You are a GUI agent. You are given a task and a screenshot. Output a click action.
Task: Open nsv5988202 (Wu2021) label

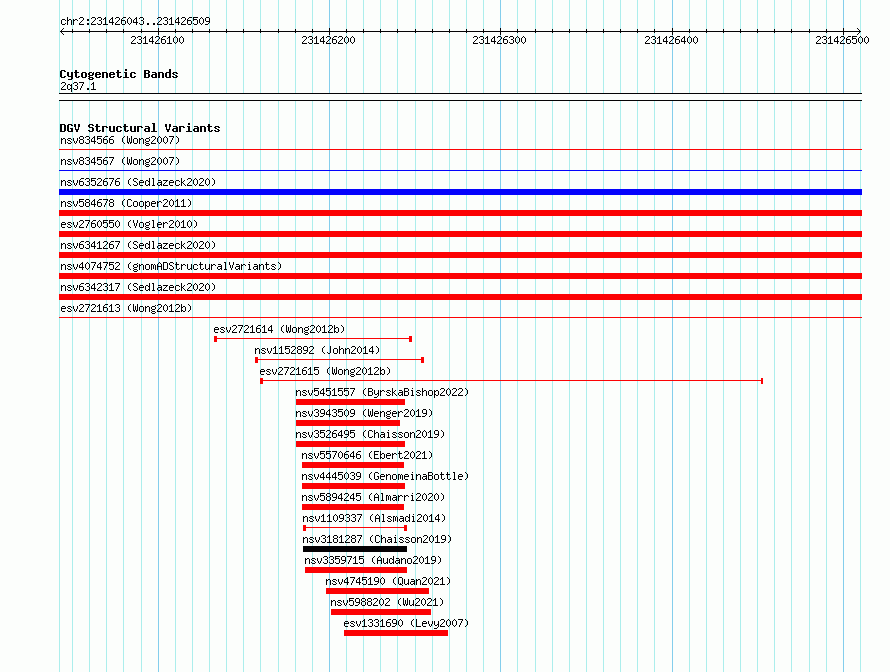(x=387, y=602)
